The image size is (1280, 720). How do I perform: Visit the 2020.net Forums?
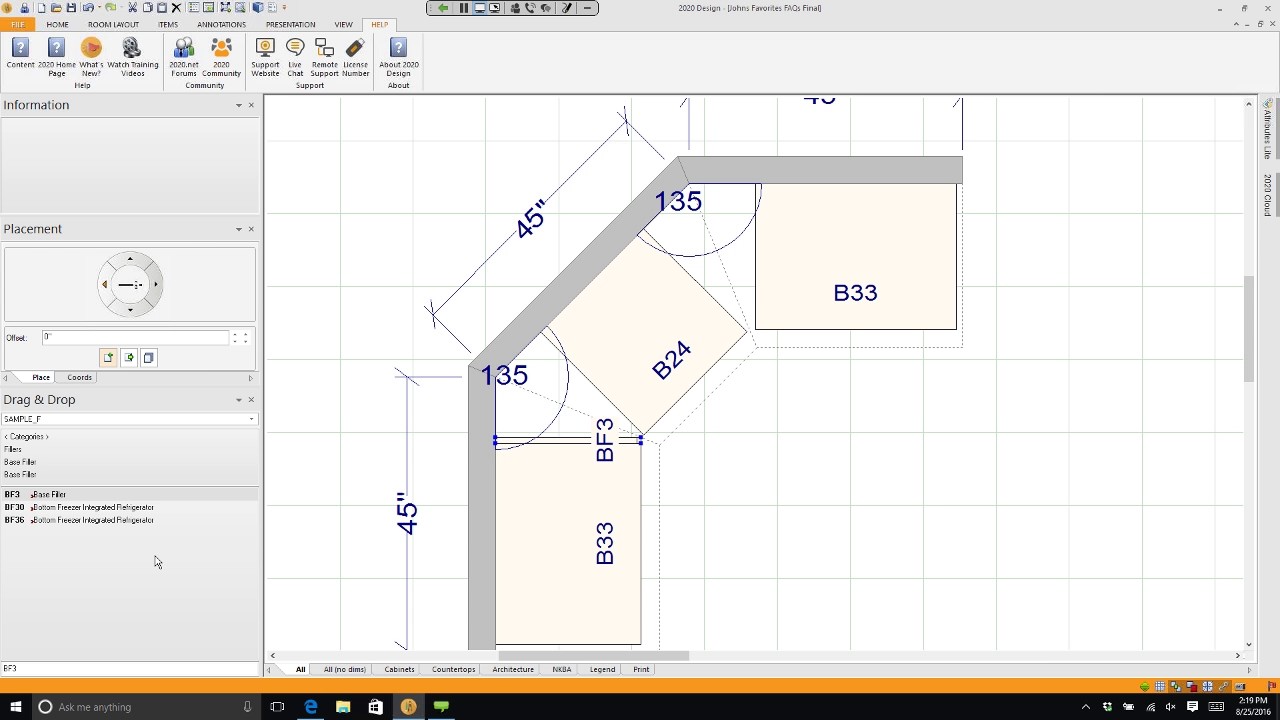[x=184, y=56]
